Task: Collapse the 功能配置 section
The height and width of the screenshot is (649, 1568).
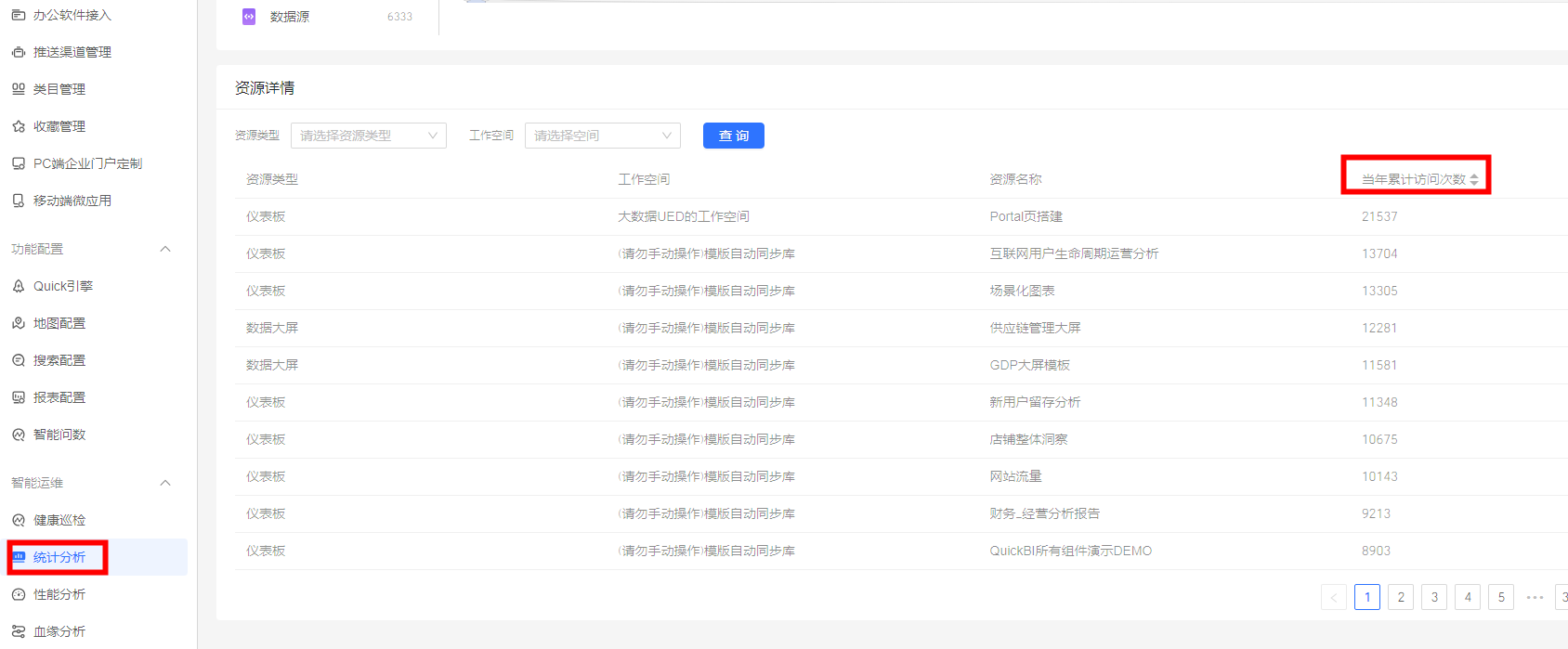Action: (165, 249)
